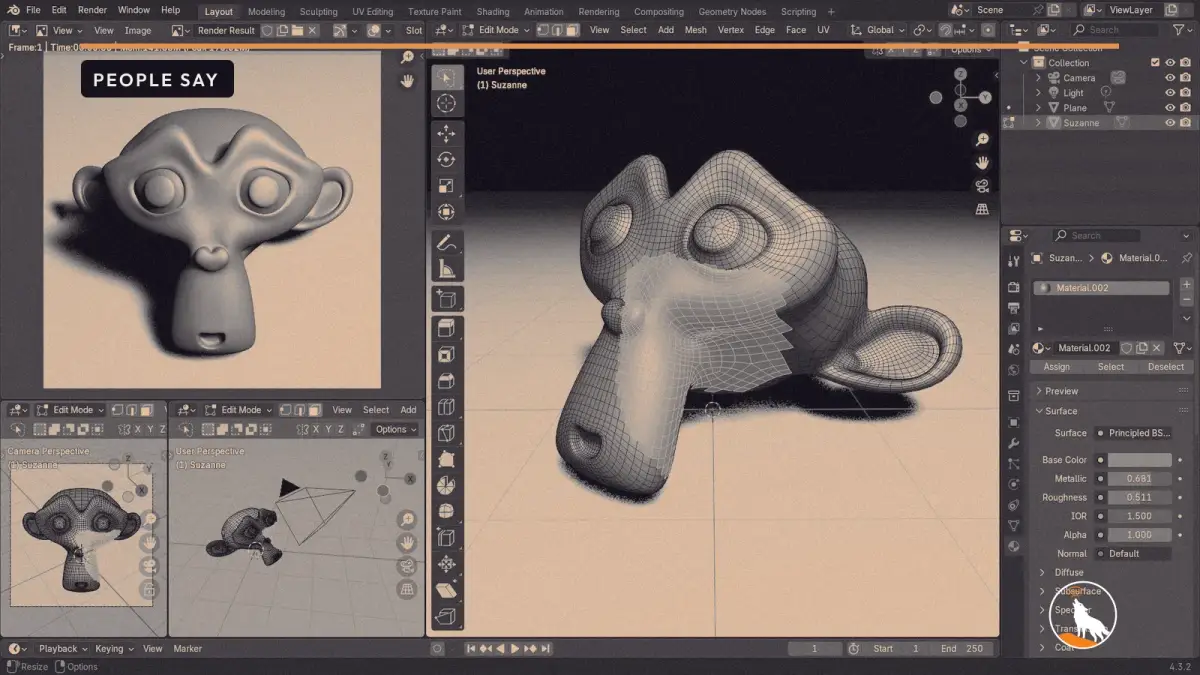Open the Tool properties tab icon
This screenshot has height=675, width=1200.
coord(1014,262)
